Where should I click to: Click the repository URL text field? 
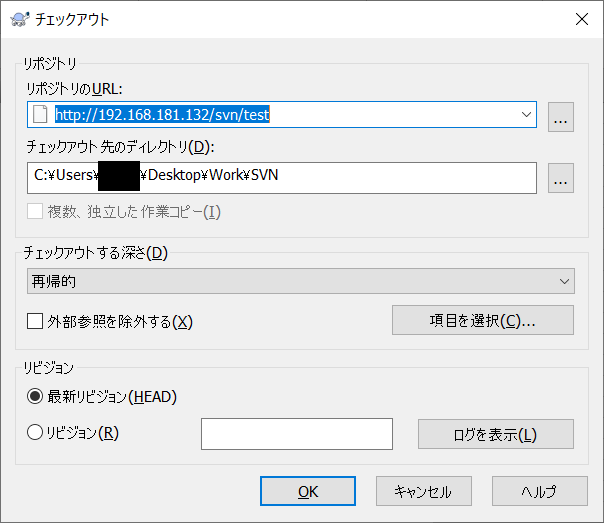(282, 114)
